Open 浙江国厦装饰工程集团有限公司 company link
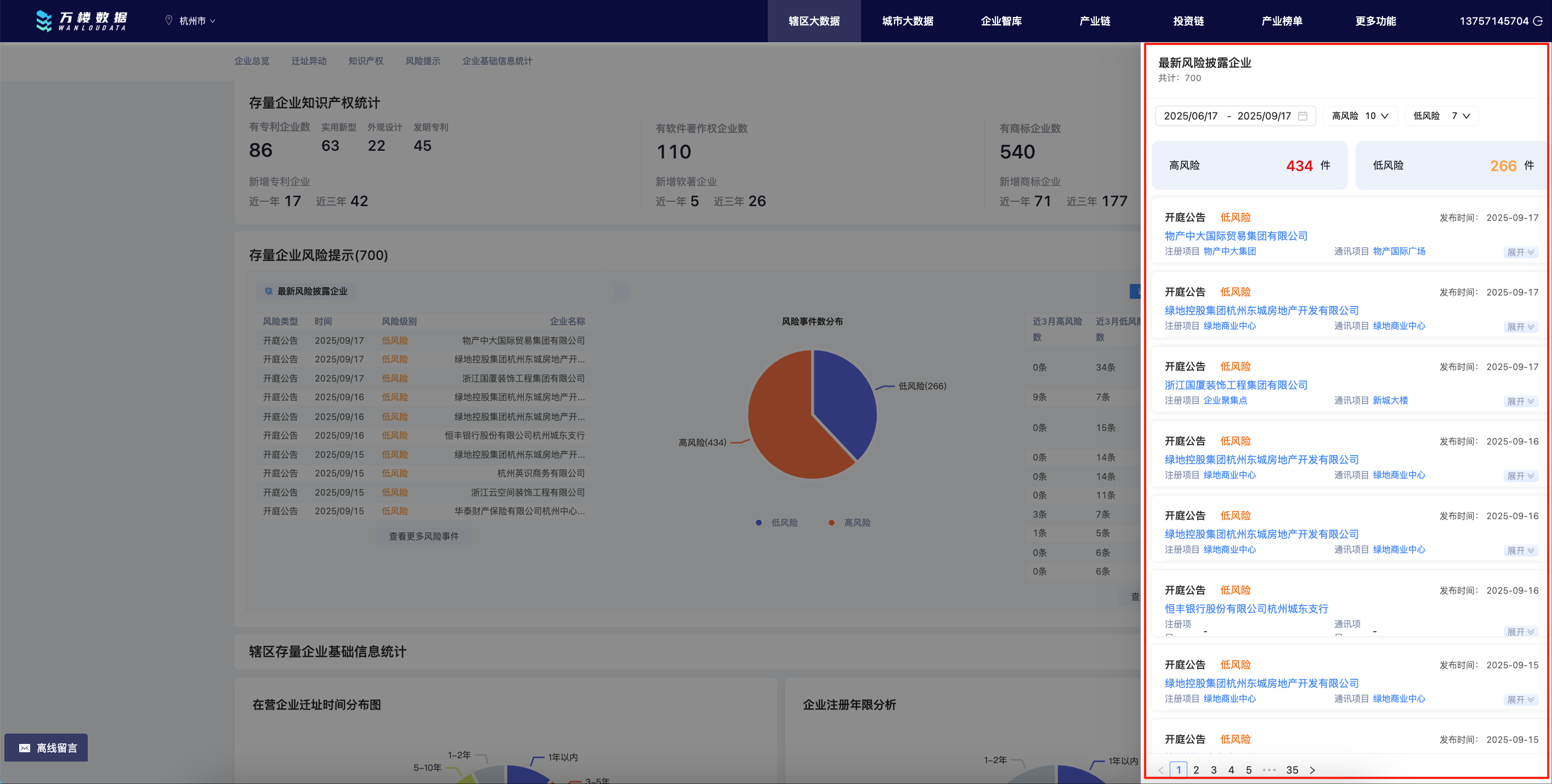The width and height of the screenshot is (1552, 784). (x=1236, y=385)
